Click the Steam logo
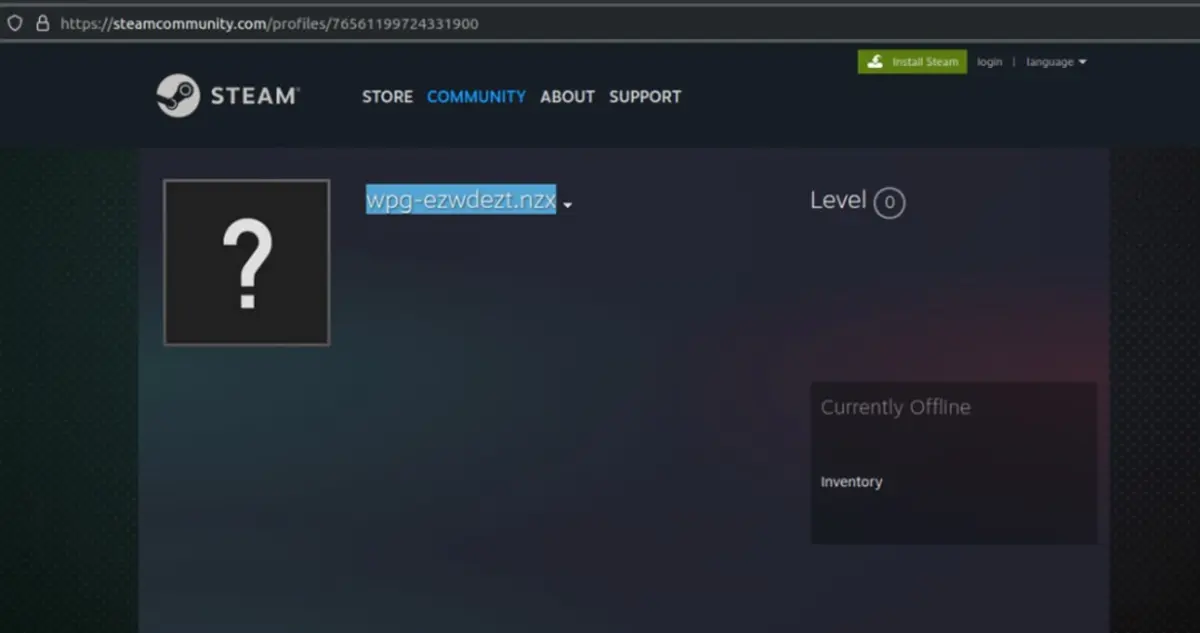 pyautogui.click(x=227, y=96)
